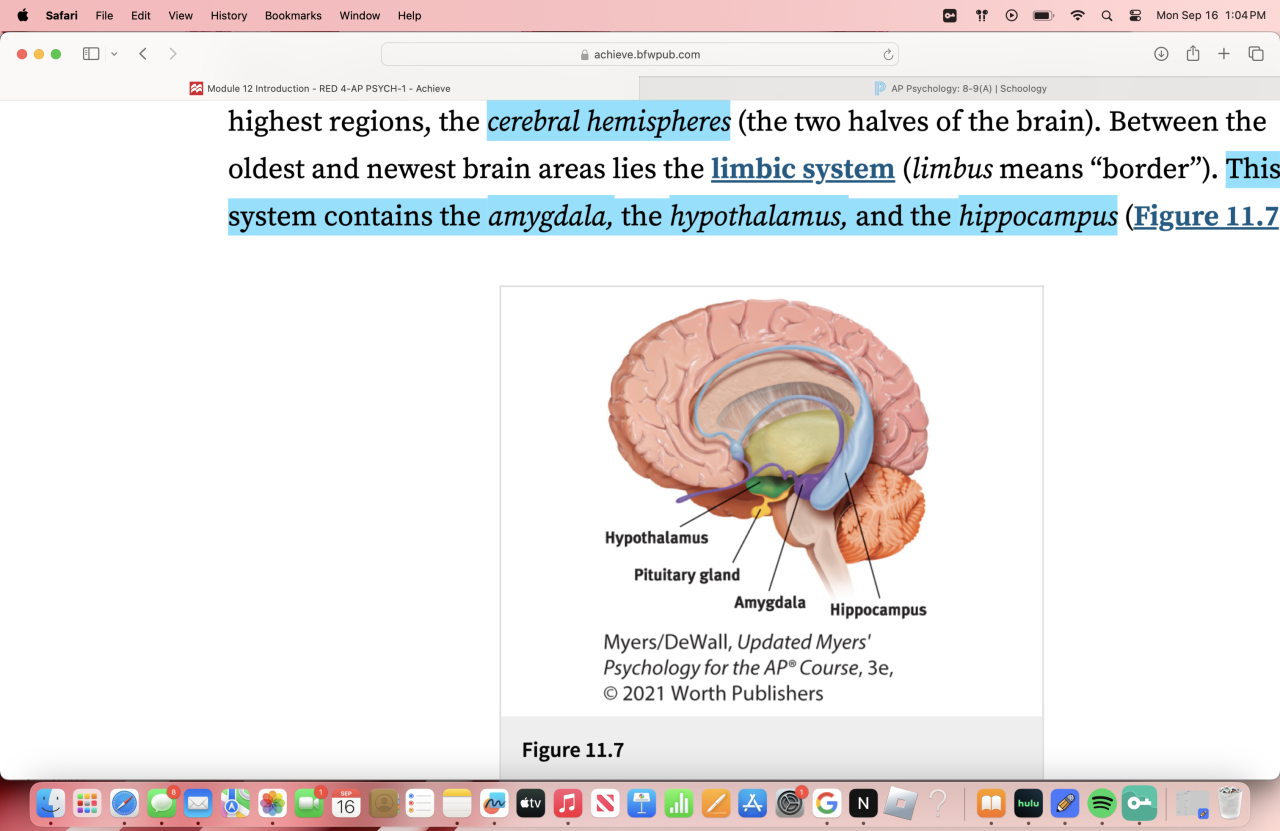The image size is (1280, 831).
Task: Go back using the back arrow
Action: click(x=143, y=54)
